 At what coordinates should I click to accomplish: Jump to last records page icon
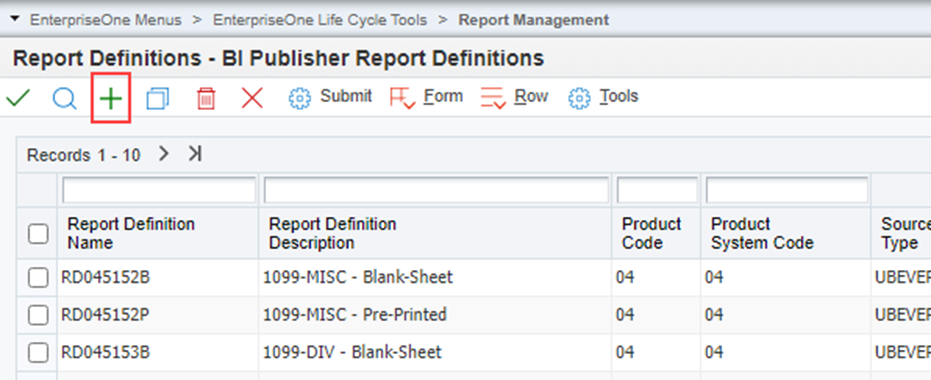pyautogui.click(x=195, y=154)
